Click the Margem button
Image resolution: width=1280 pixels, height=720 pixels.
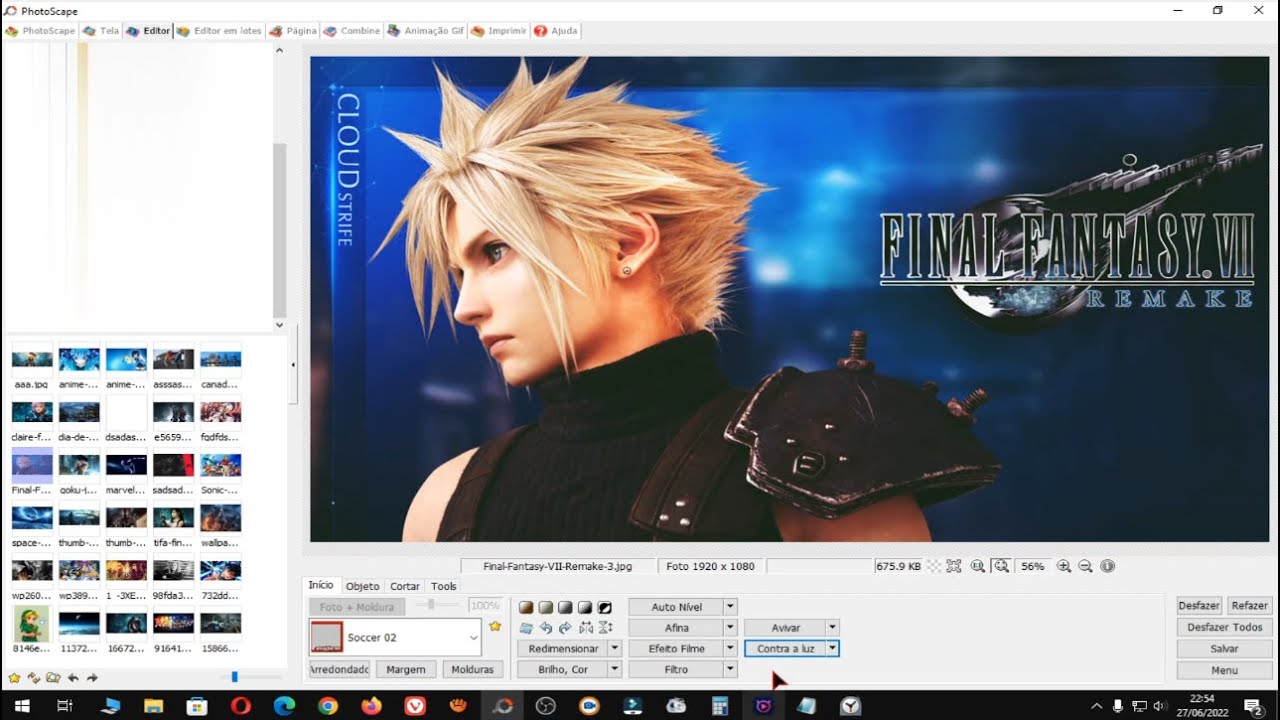(406, 669)
